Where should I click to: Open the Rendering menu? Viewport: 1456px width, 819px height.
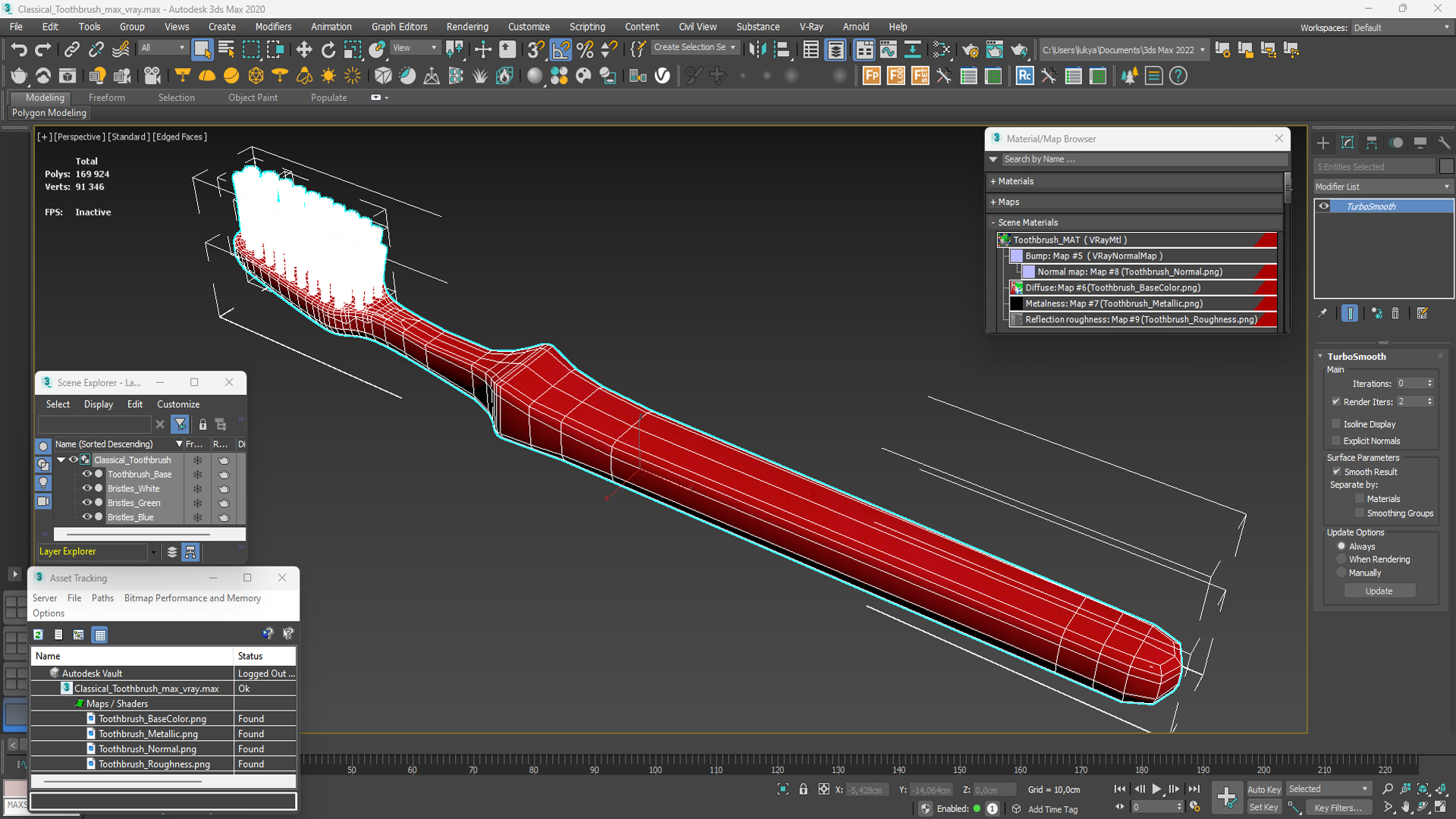point(466,27)
